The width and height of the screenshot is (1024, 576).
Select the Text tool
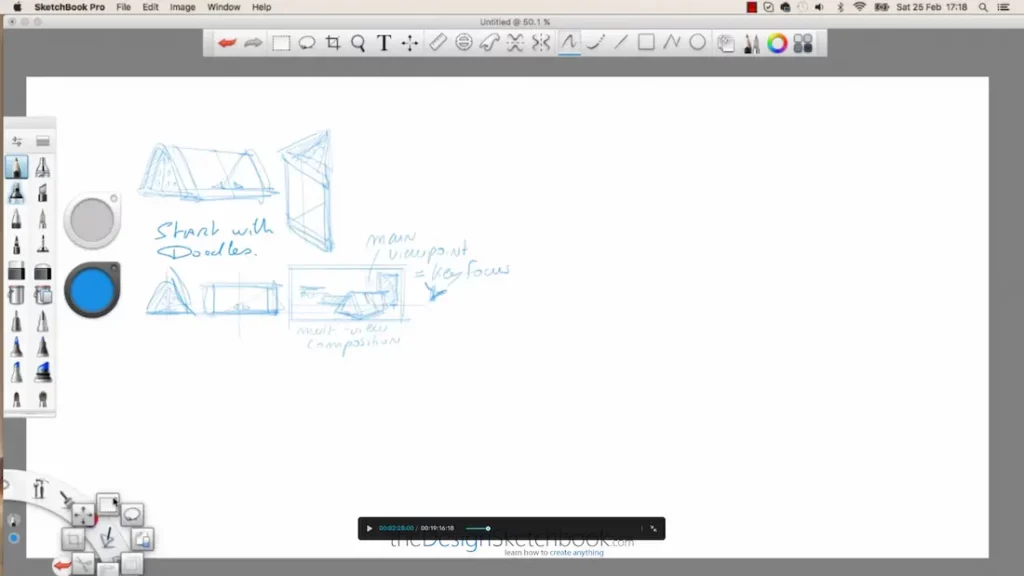pos(384,43)
